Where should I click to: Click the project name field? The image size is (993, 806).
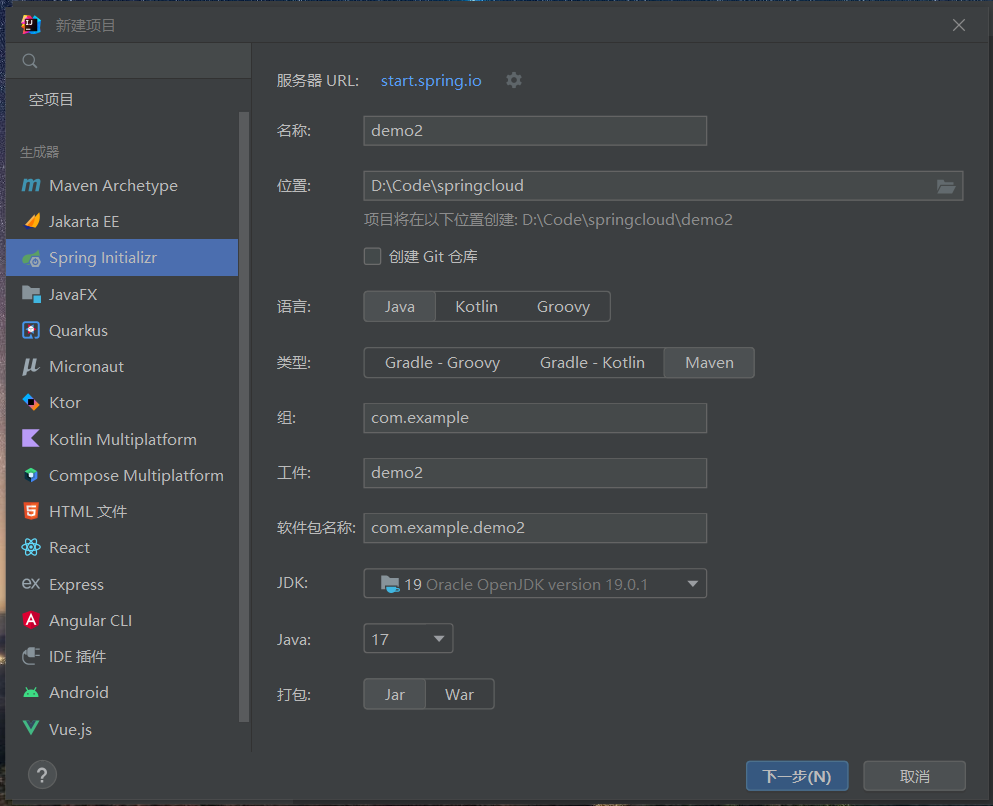(535, 131)
